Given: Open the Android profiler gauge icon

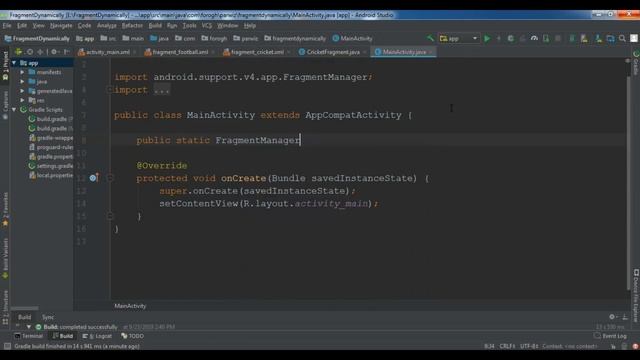Looking at the screenshot, I should pos(534,38).
